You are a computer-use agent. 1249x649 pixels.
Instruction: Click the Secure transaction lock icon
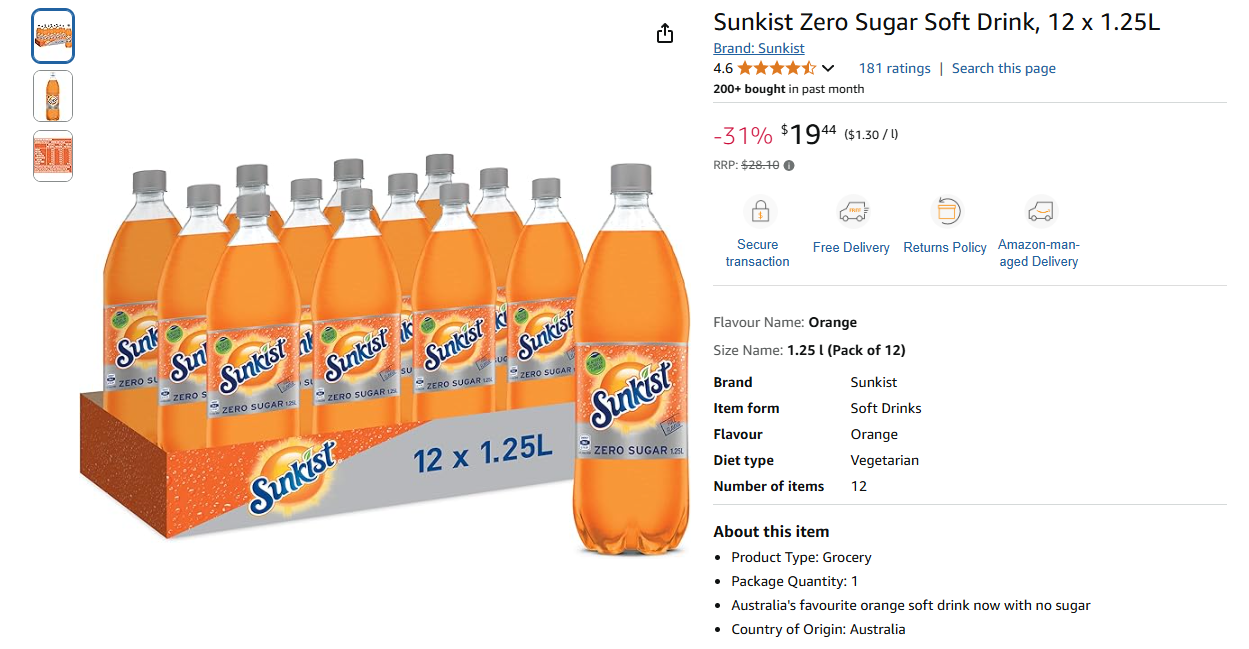tap(758, 212)
